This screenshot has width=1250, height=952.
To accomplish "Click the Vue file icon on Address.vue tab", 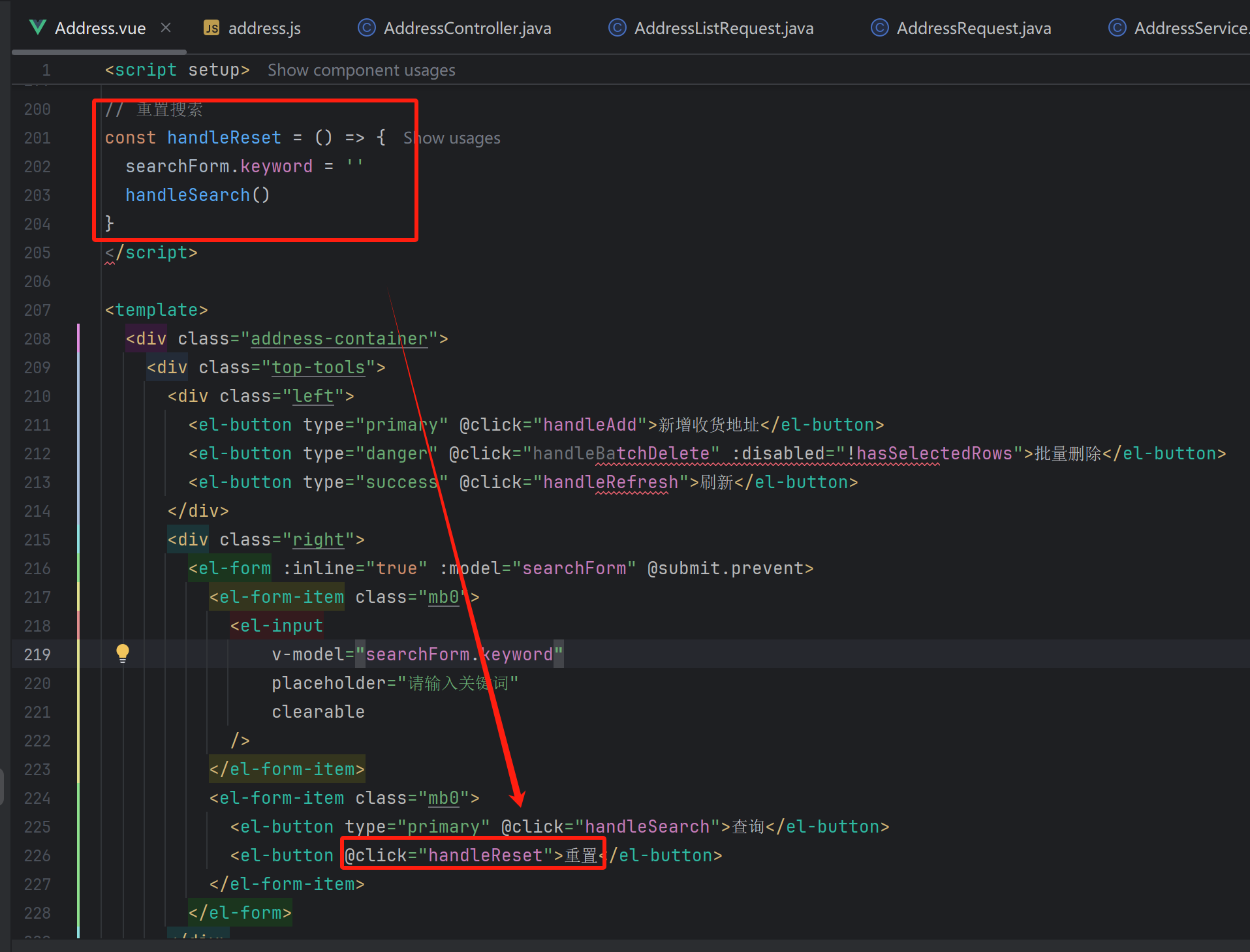I will tap(38, 27).
